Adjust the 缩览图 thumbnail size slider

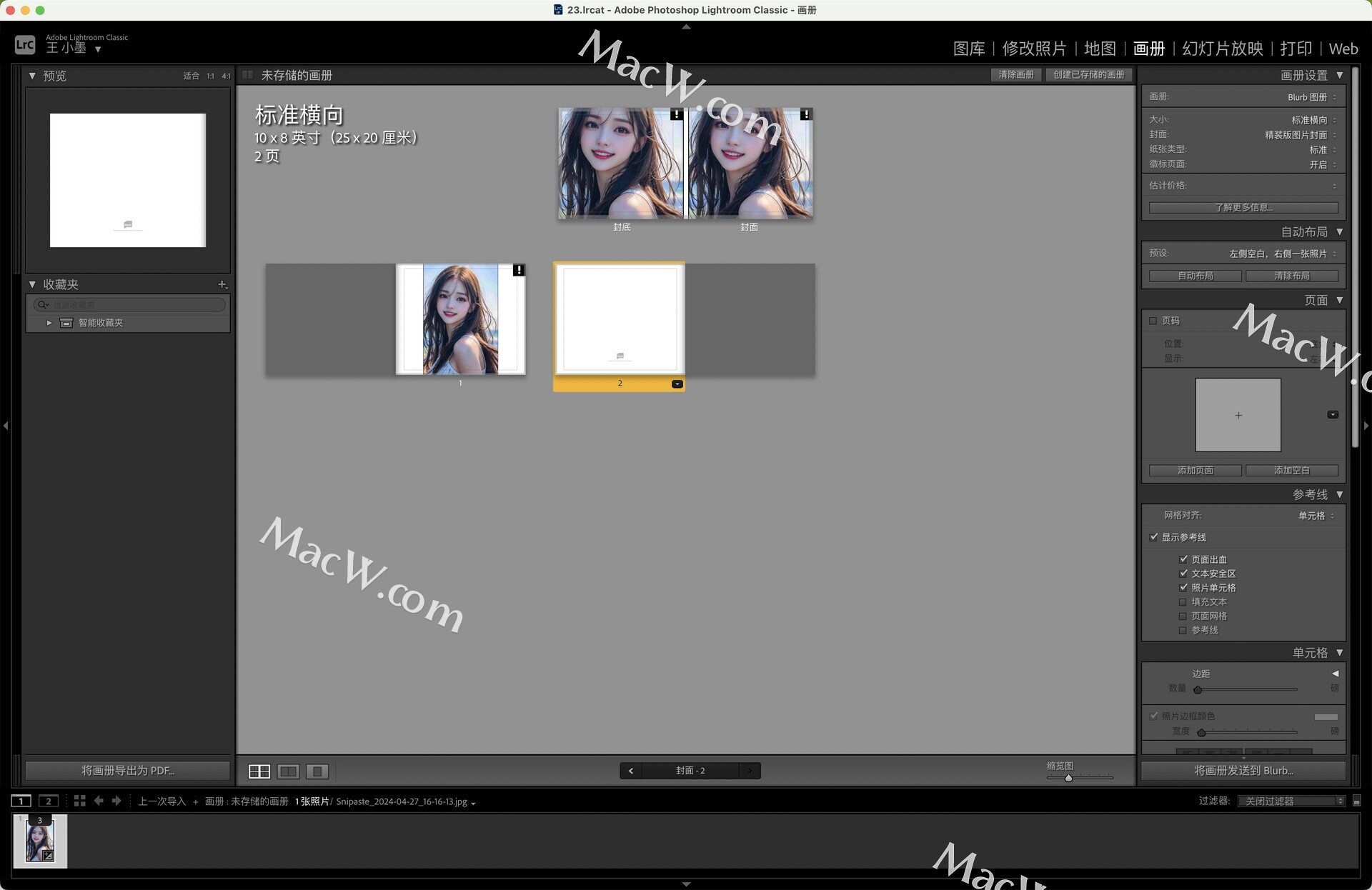(x=1068, y=778)
